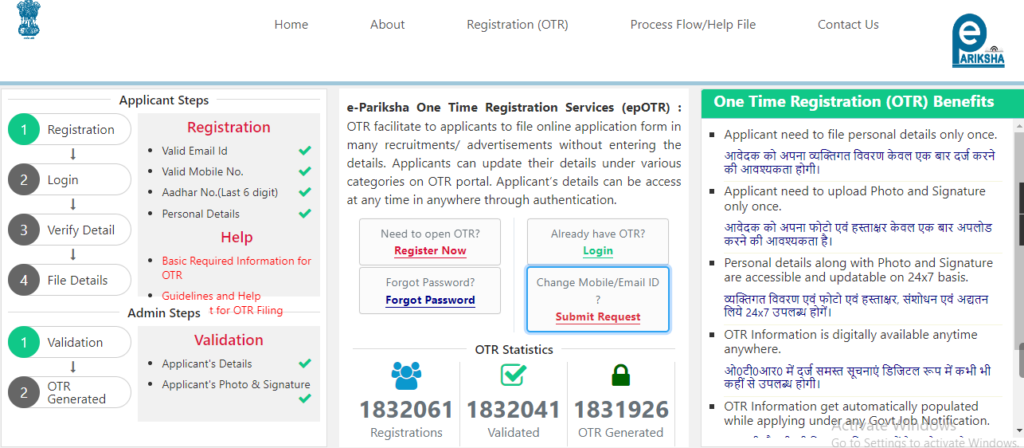Click the Indian national emblem logo
Viewport: 1024px width, 448px height.
coord(28,19)
